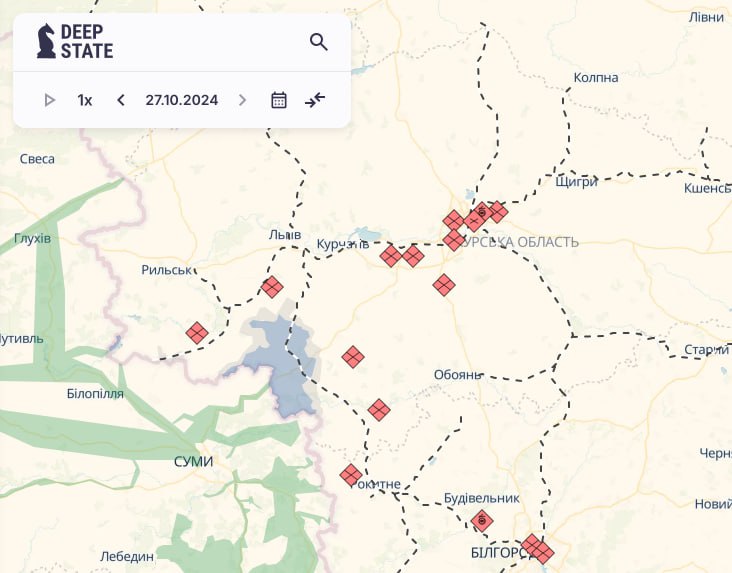Open the calendar date picker
Viewport: 732px width, 573px height.
point(279,100)
